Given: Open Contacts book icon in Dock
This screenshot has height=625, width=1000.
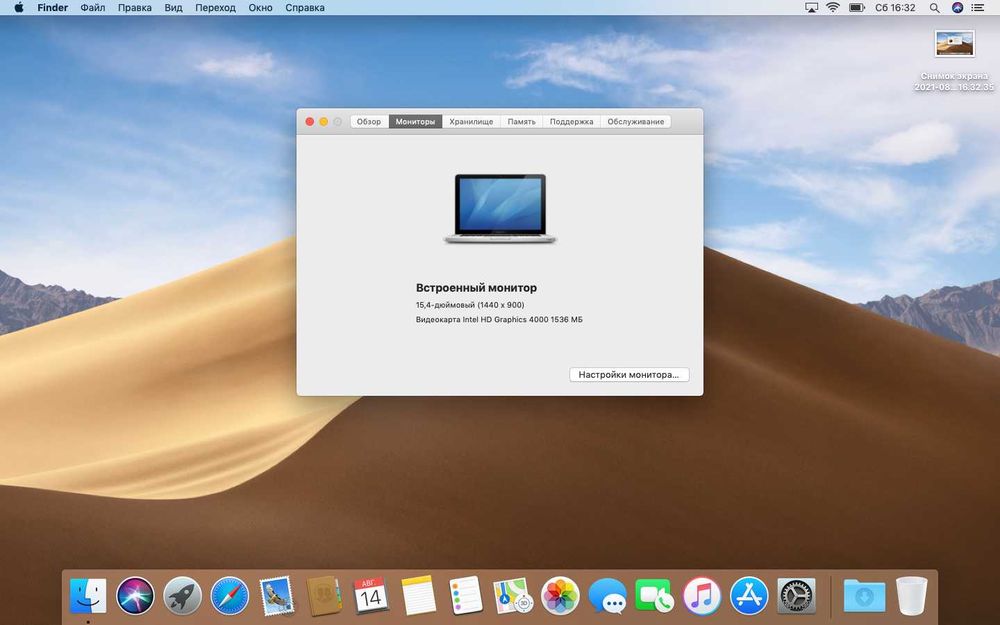Looking at the screenshot, I should coord(324,596).
